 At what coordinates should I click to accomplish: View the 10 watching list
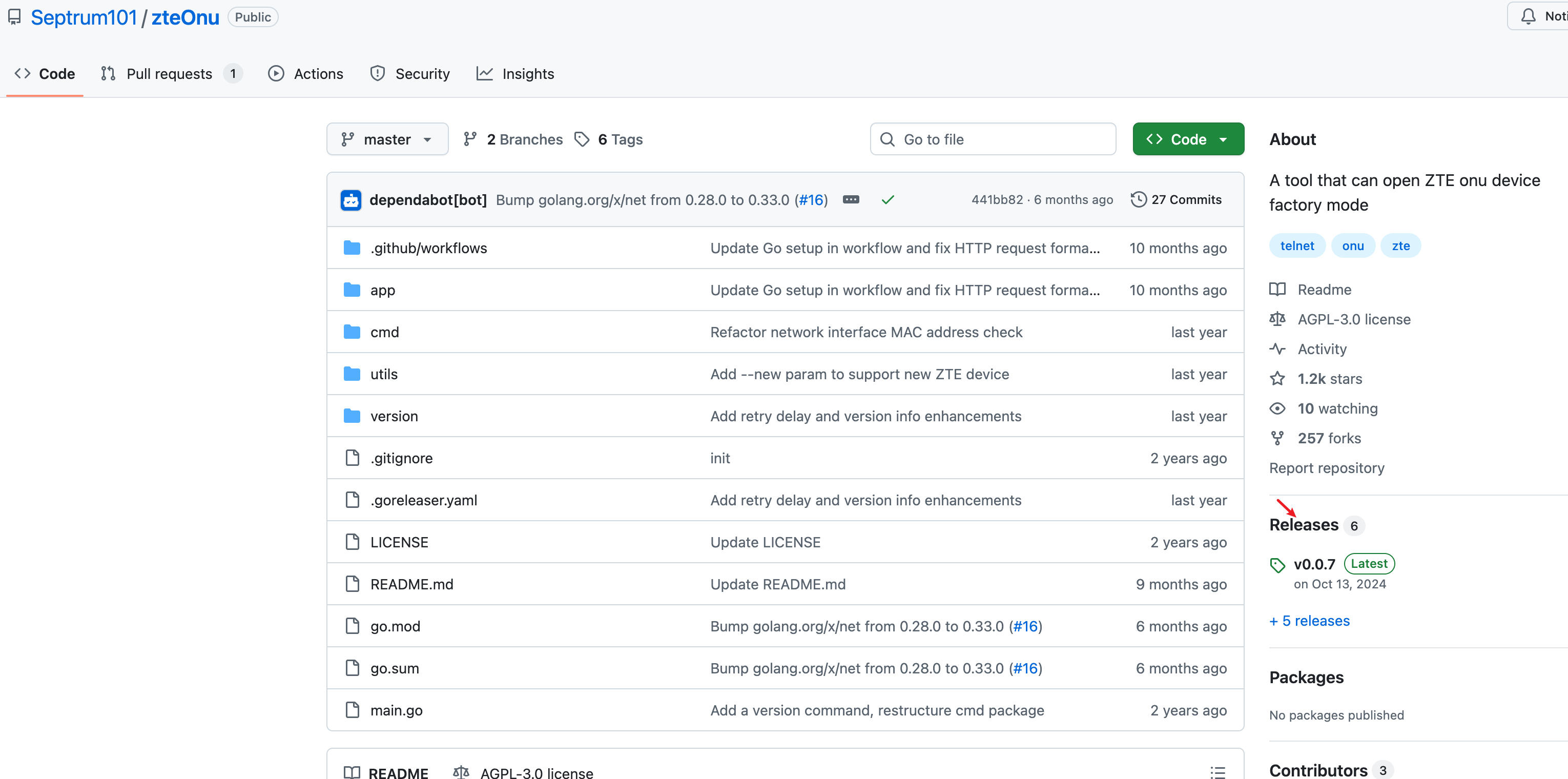(1323, 408)
